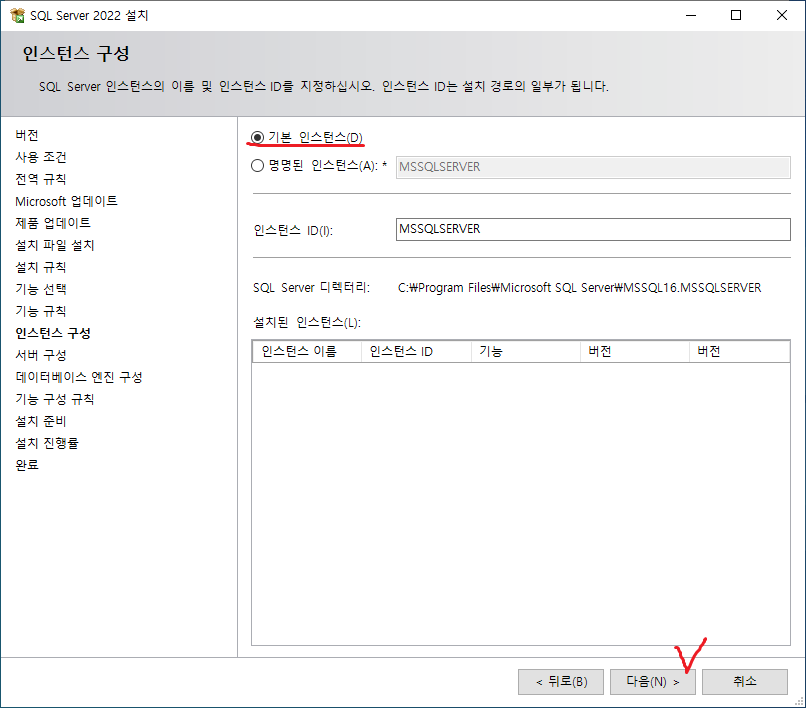The height and width of the screenshot is (708, 806).
Task: Select the bold 인스턴스 구성 sidebar step
Action: [53, 333]
